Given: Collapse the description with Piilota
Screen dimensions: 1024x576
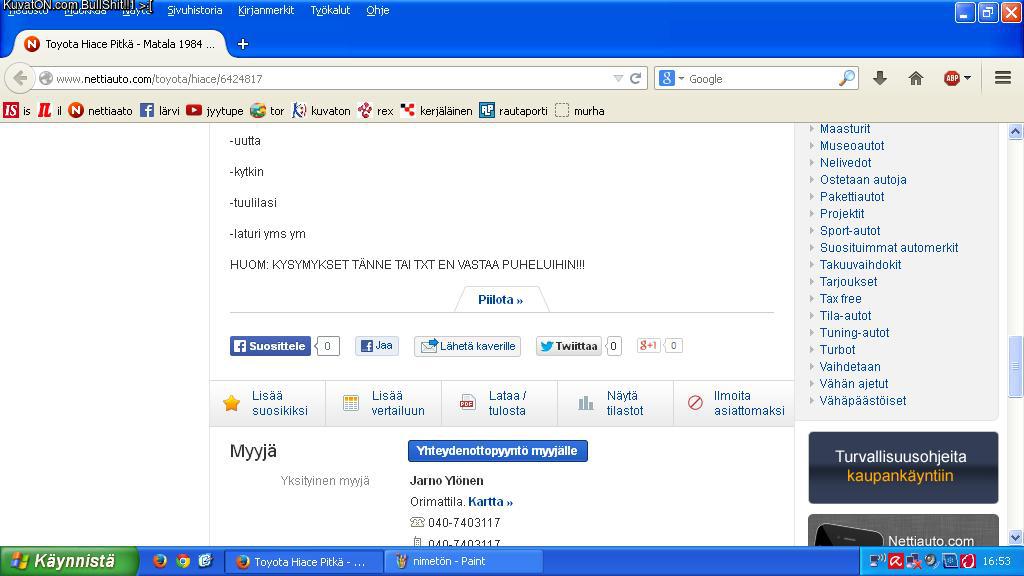Looking at the screenshot, I should click(x=500, y=299).
